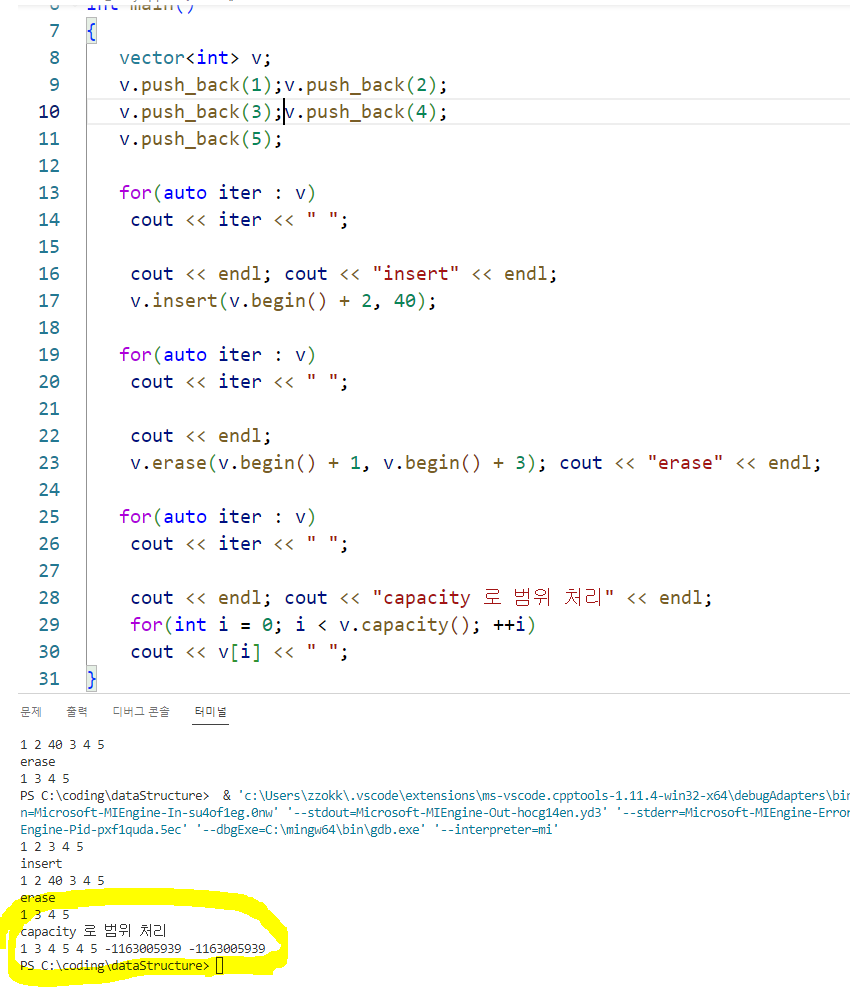Activate the 터미널 tab
The height and width of the screenshot is (987, 850).
click(210, 711)
